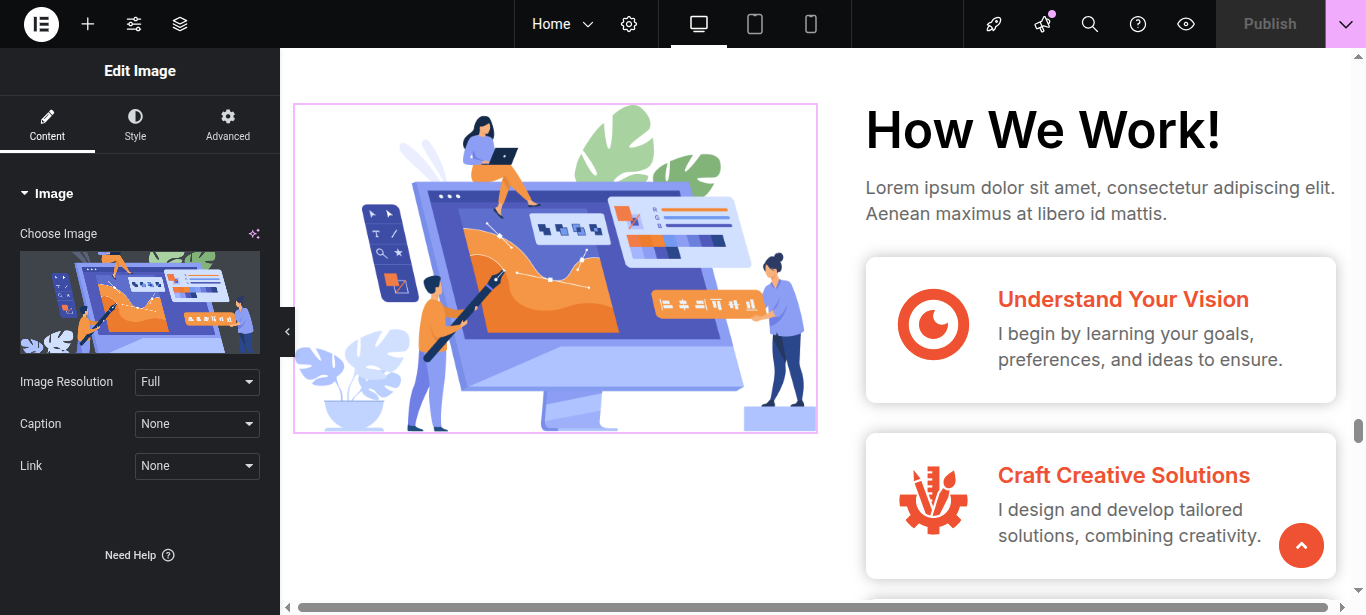Add a new element with plus icon
Screen dimensions: 1366x615
point(88,24)
